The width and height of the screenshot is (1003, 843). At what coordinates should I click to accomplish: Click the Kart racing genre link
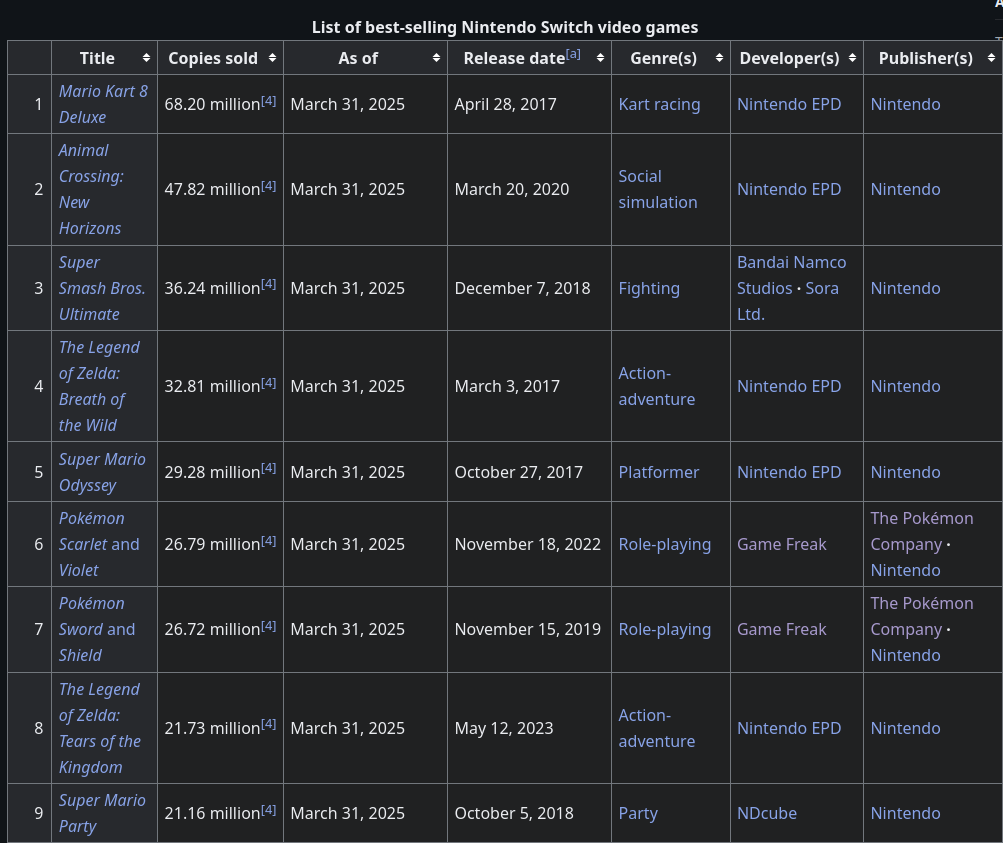click(659, 104)
